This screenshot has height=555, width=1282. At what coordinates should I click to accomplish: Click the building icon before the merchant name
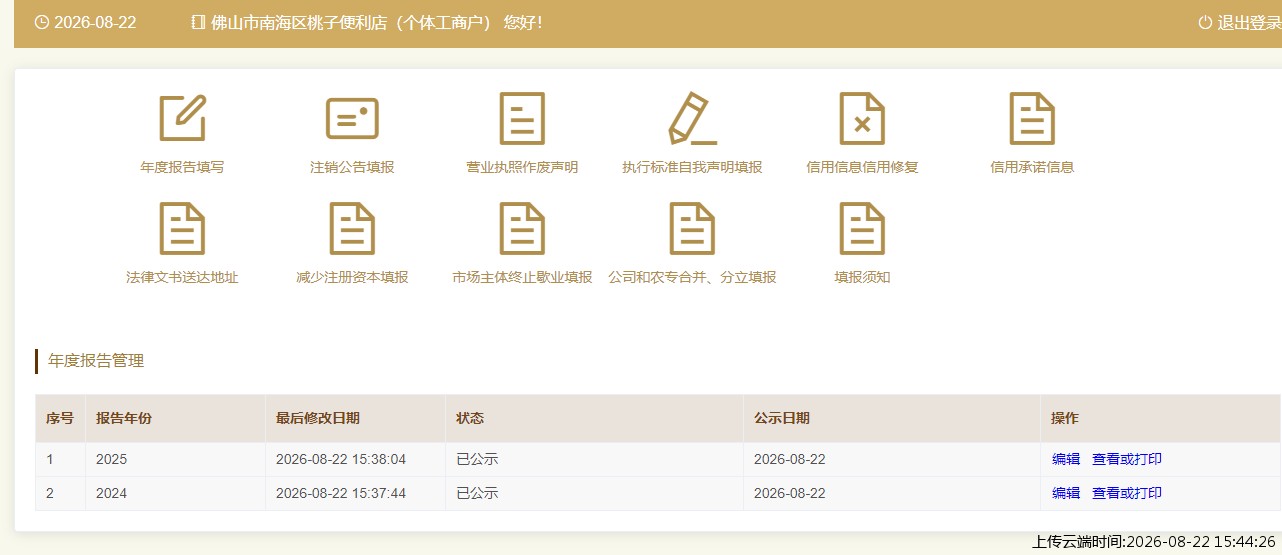(197, 22)
